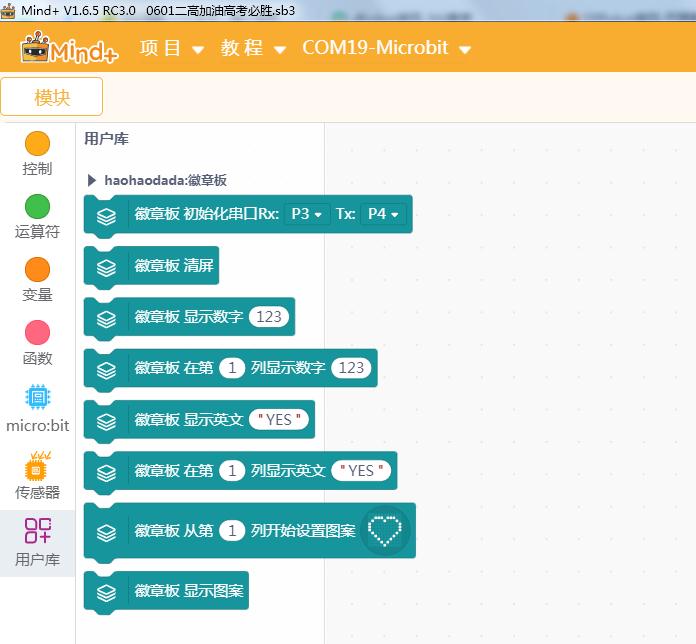696x644 pixels.
Task: Click the Mind+ robot logo
Action: [69, 48]
